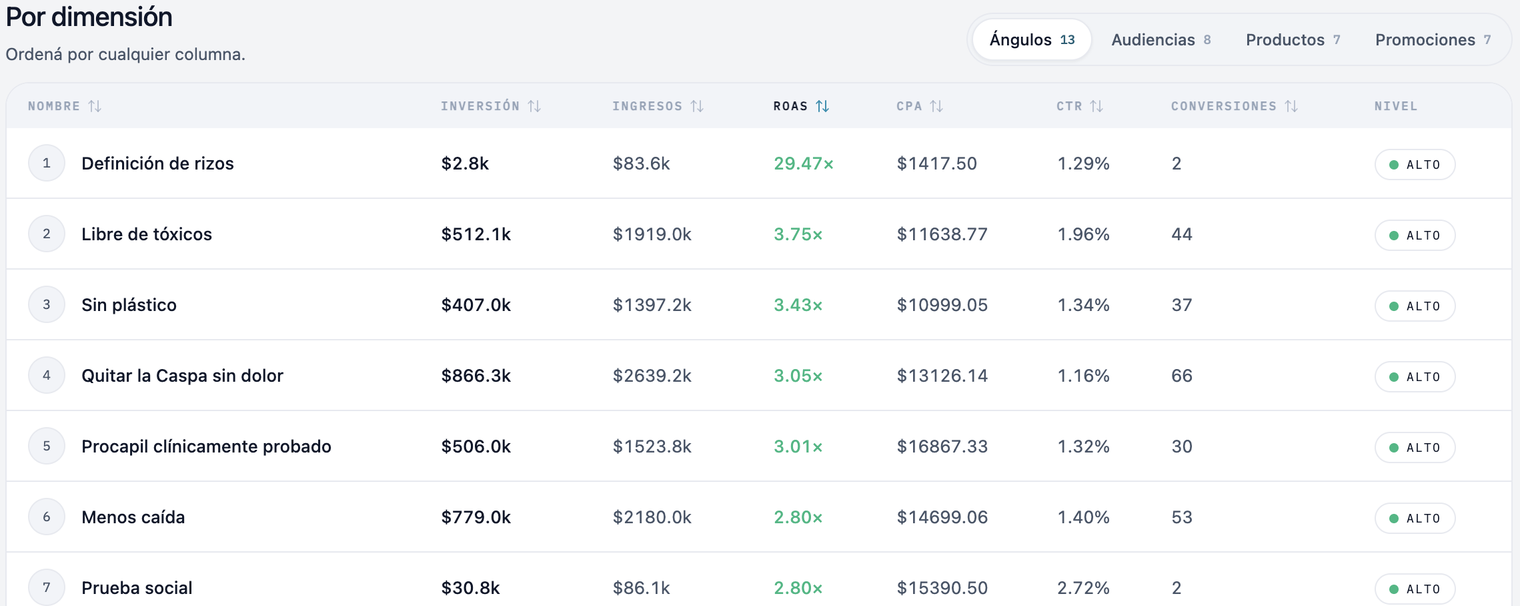Click the 1.16% CTR value

pyautogui.click(x=1083, y=376)
